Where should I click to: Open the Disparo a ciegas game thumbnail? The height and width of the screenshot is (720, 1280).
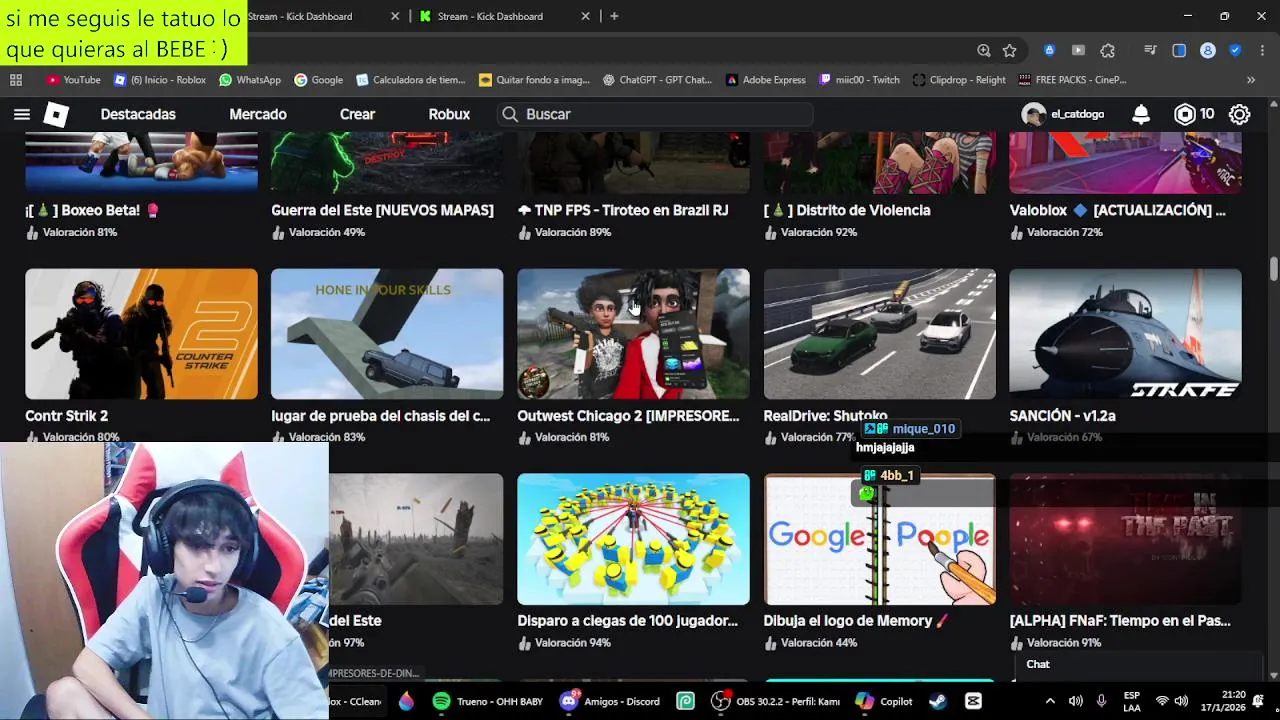[x=633, y=539]
